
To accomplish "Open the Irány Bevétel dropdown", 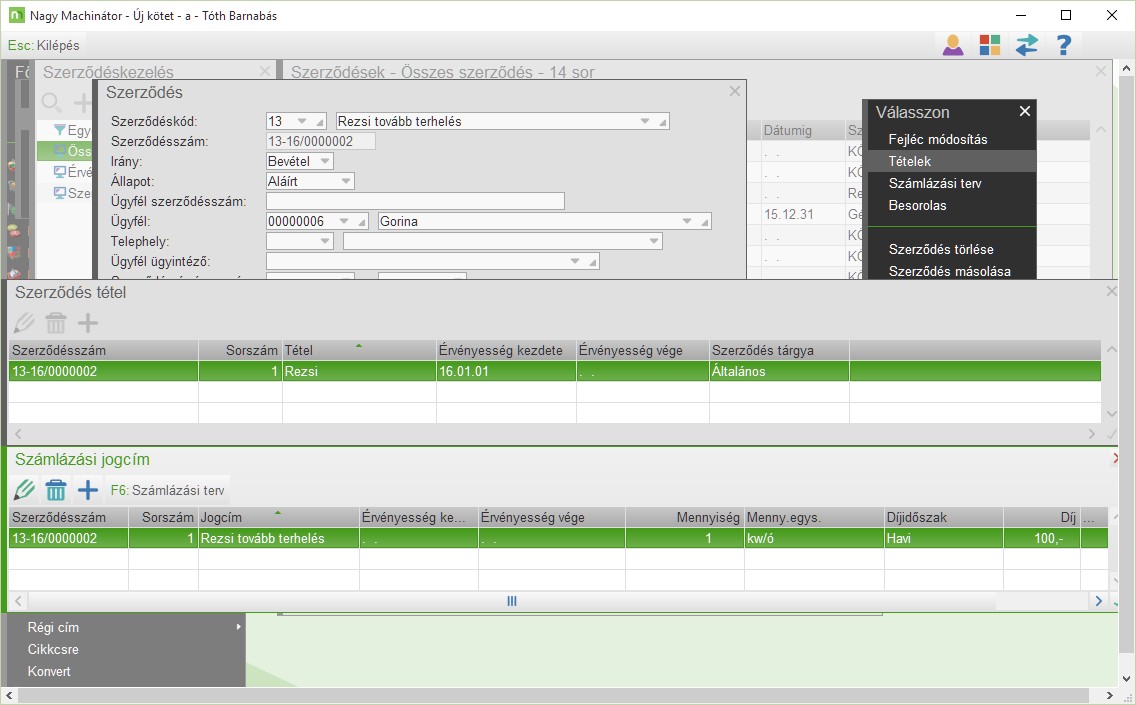I will point(325,161).
